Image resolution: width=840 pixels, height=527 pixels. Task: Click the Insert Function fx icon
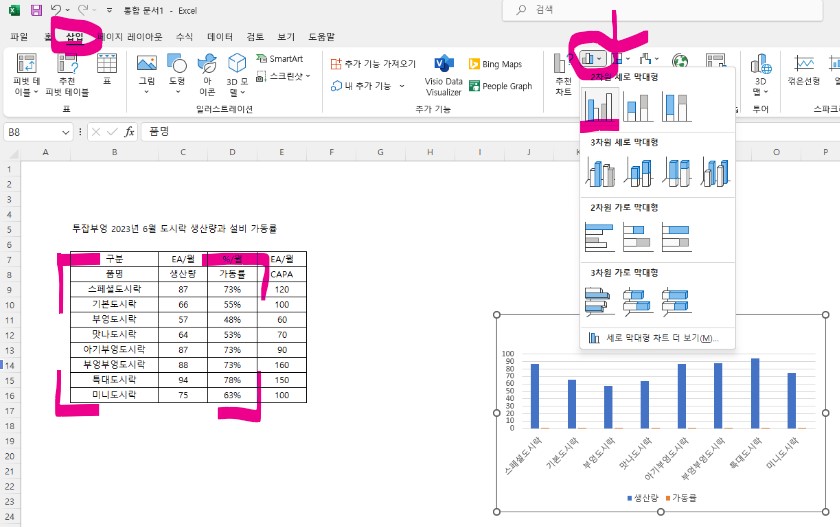click(x=129, y=132)
